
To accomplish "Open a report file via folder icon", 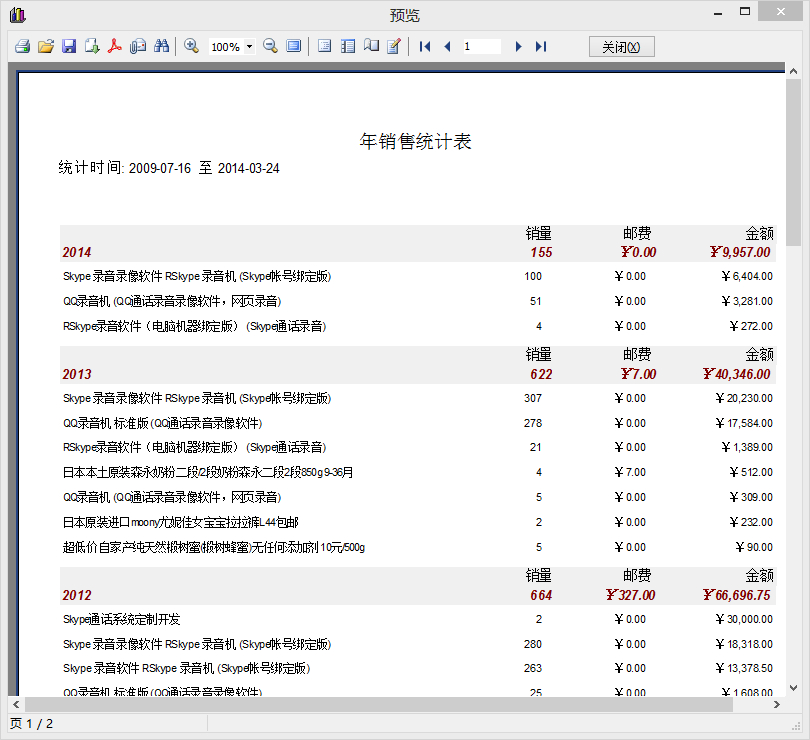I will (45, 47).
